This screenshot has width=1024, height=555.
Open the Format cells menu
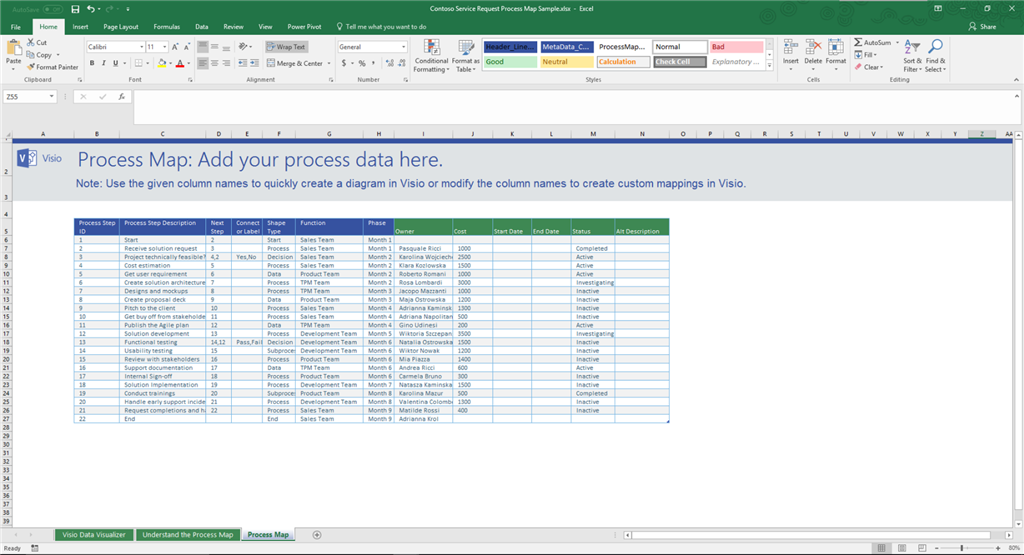click(836, 55)
